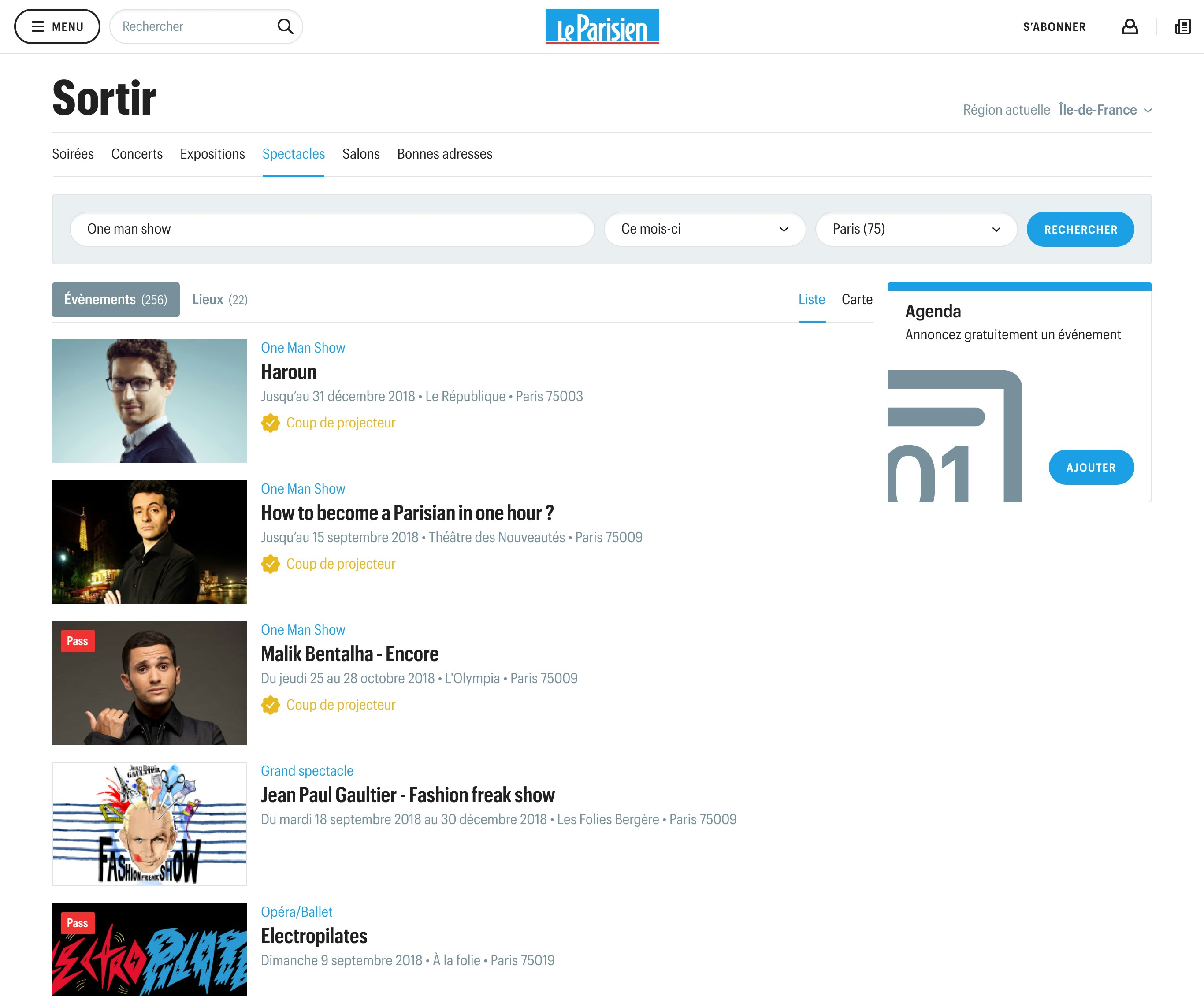Expand the Paris (75) location dropdown
This screenshot has width=1204, height=996.
tap(916, 229)
